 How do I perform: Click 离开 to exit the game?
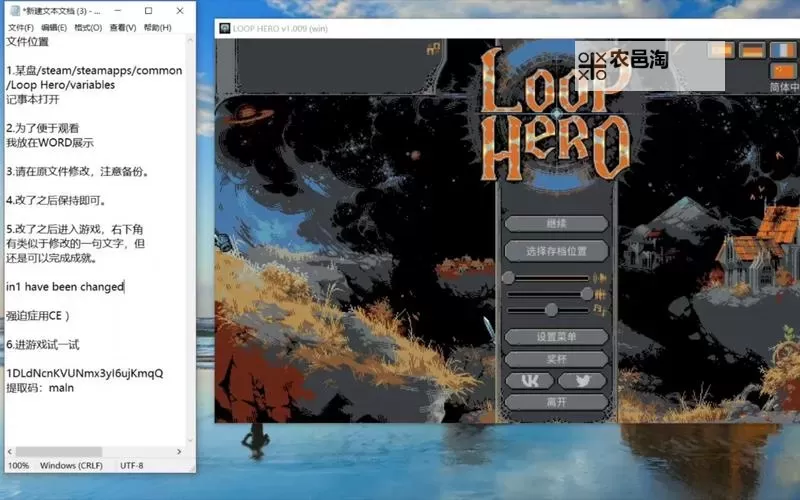tap(556, 402)
